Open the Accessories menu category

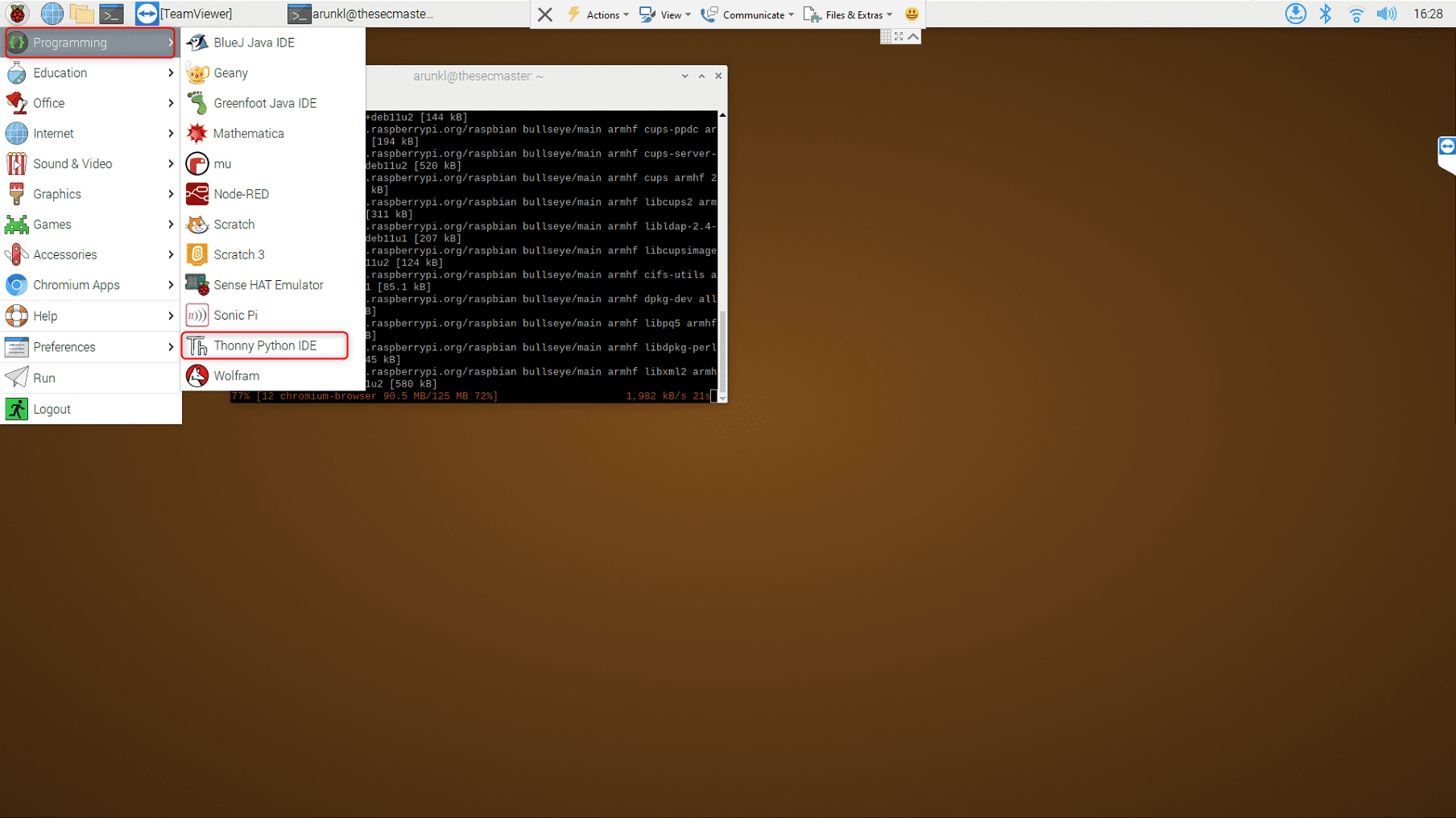tap(90, 254)
